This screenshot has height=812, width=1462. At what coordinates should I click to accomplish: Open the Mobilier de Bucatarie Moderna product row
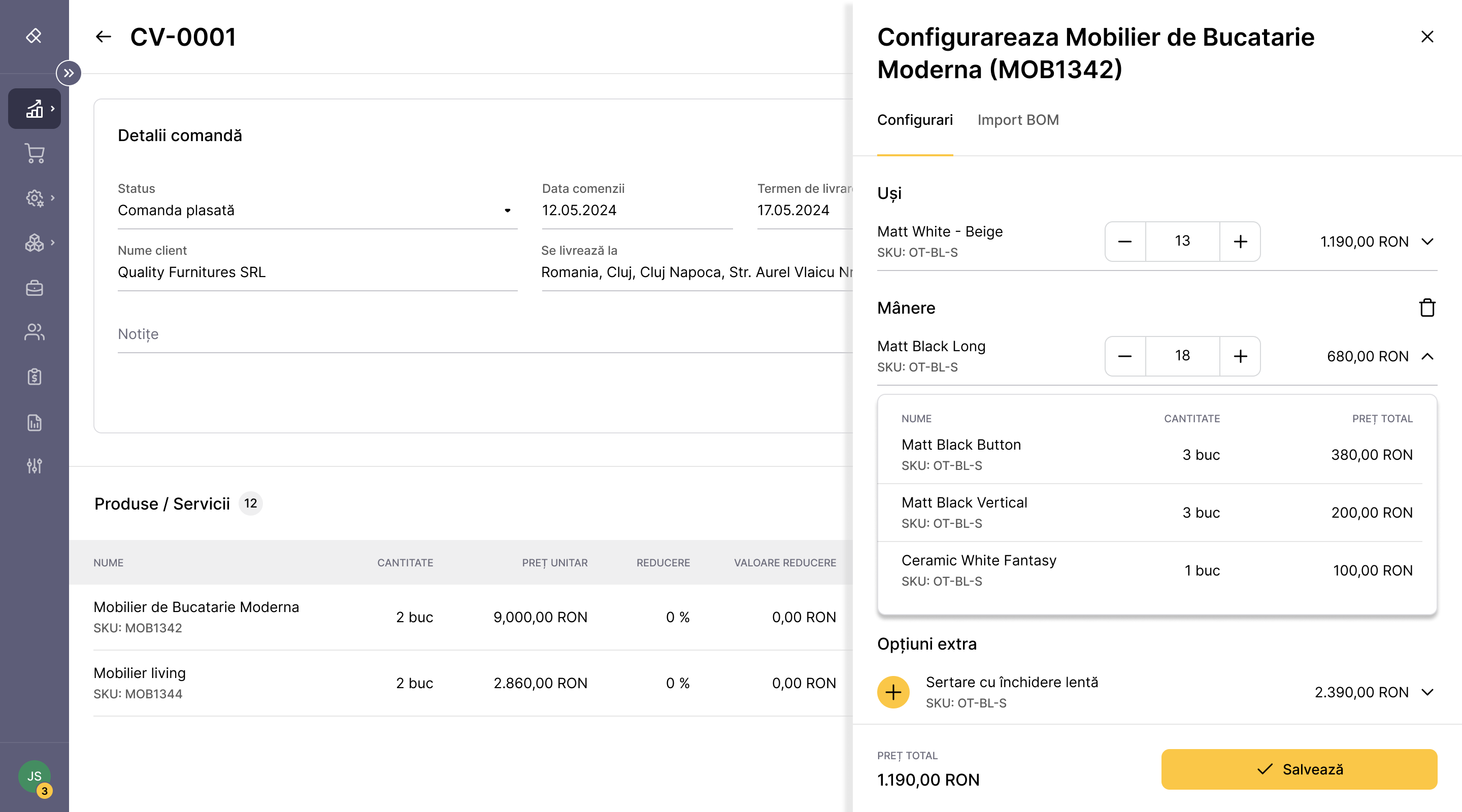(x=461, y=617)
